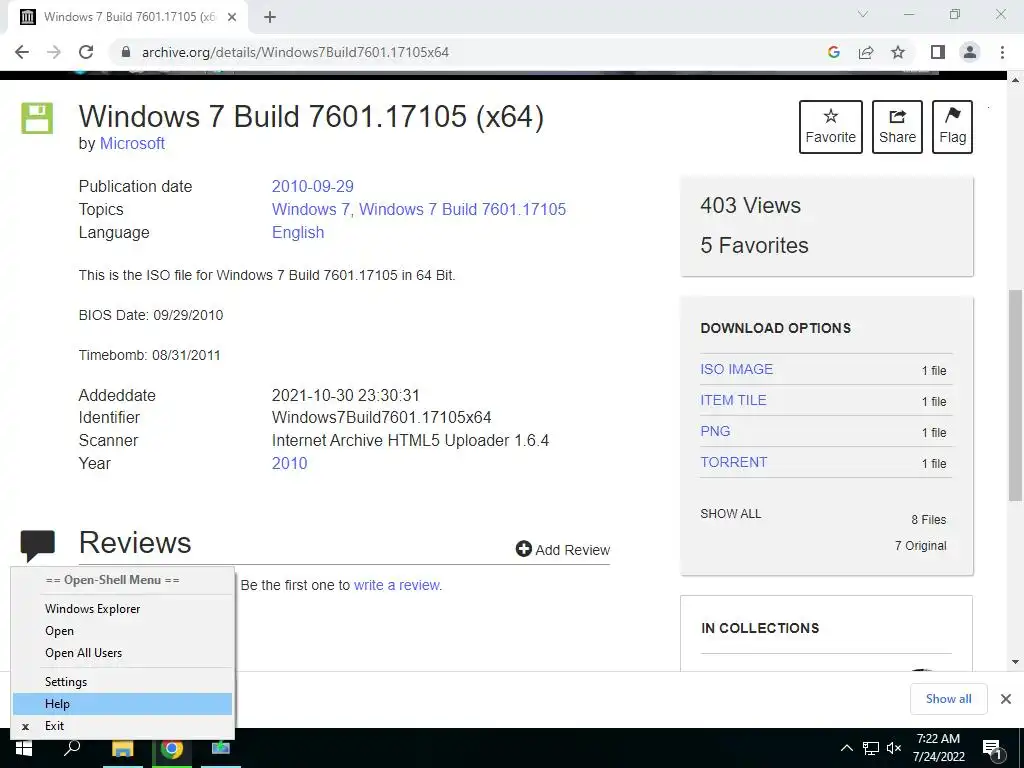Open the English language link
This screenshot has width=1024, height=768.
298,232
